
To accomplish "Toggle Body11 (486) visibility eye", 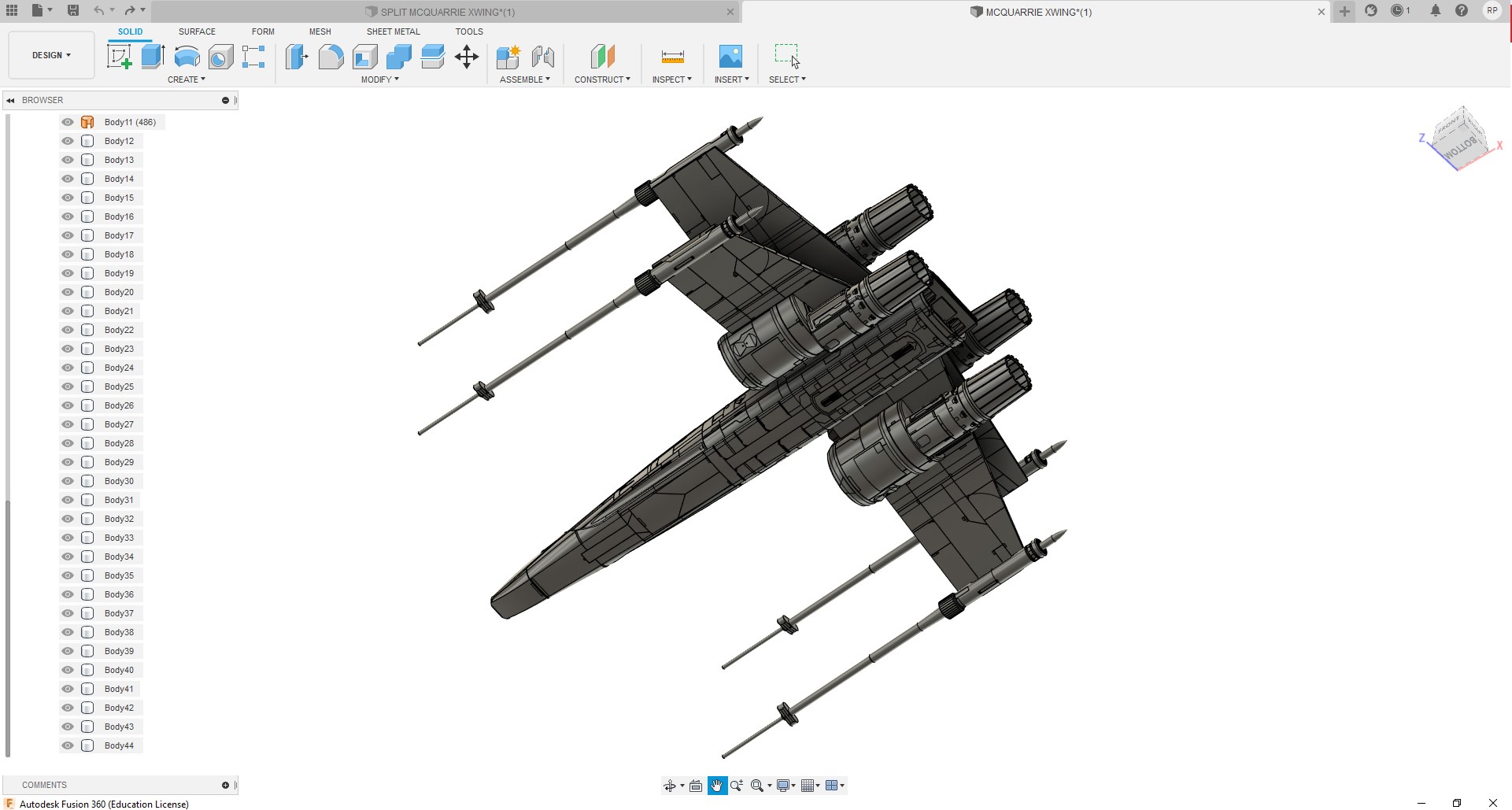I will pyautogui.click(x=68, y=122).
